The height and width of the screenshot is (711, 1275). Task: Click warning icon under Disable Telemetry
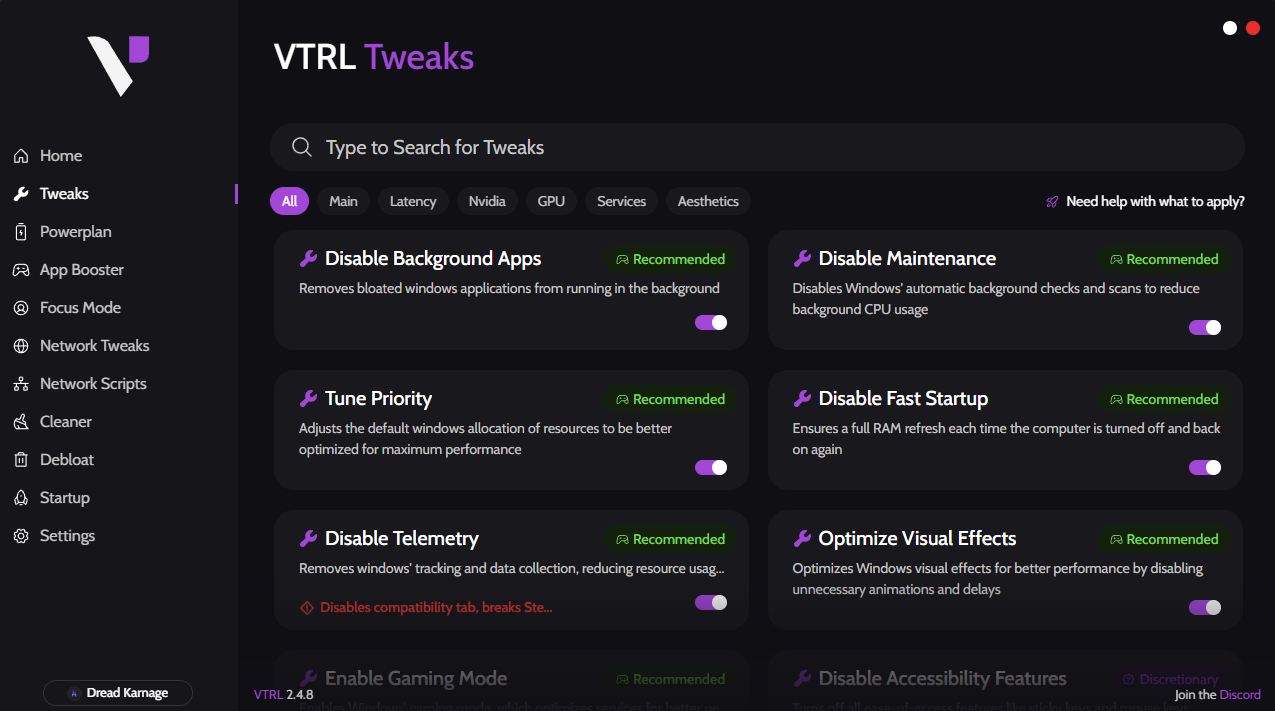click(307, 607)
